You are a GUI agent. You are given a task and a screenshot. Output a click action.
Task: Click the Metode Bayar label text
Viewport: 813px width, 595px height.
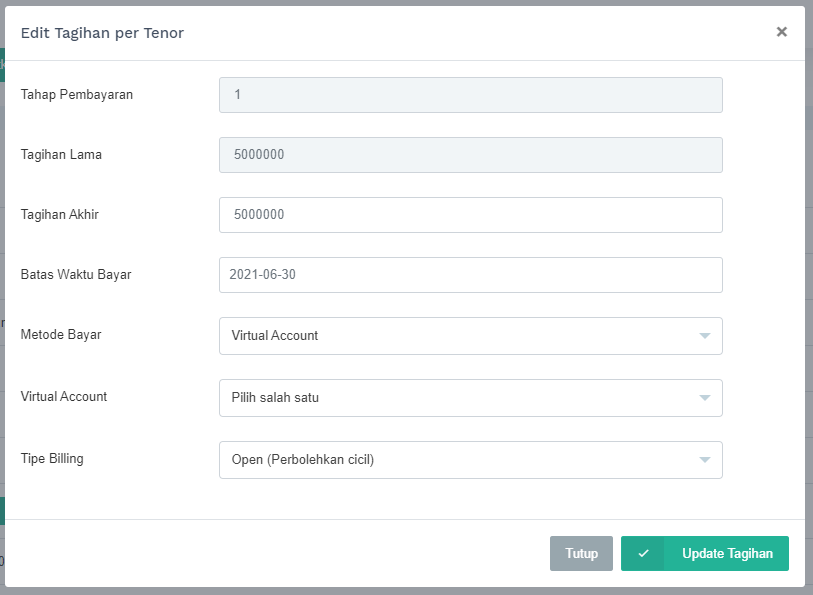tap(61, 335)
